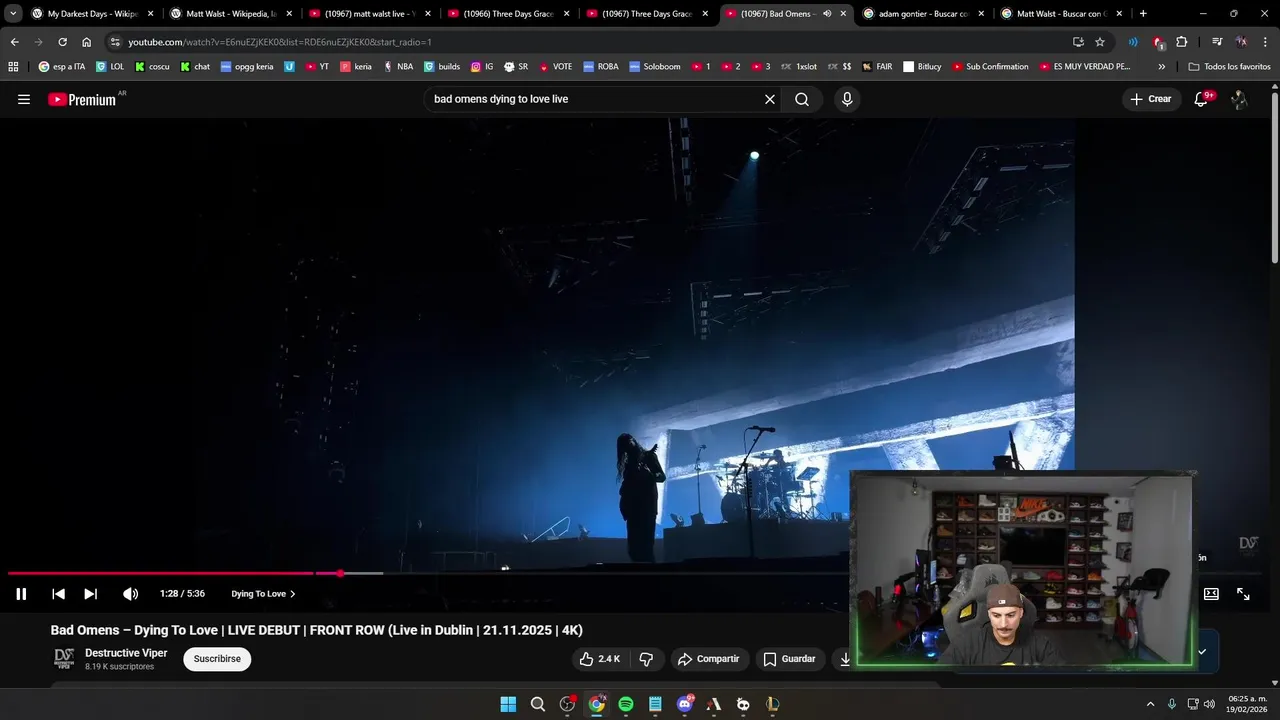
Task: Open the LOL bookmark
Action: coord(110,67)
